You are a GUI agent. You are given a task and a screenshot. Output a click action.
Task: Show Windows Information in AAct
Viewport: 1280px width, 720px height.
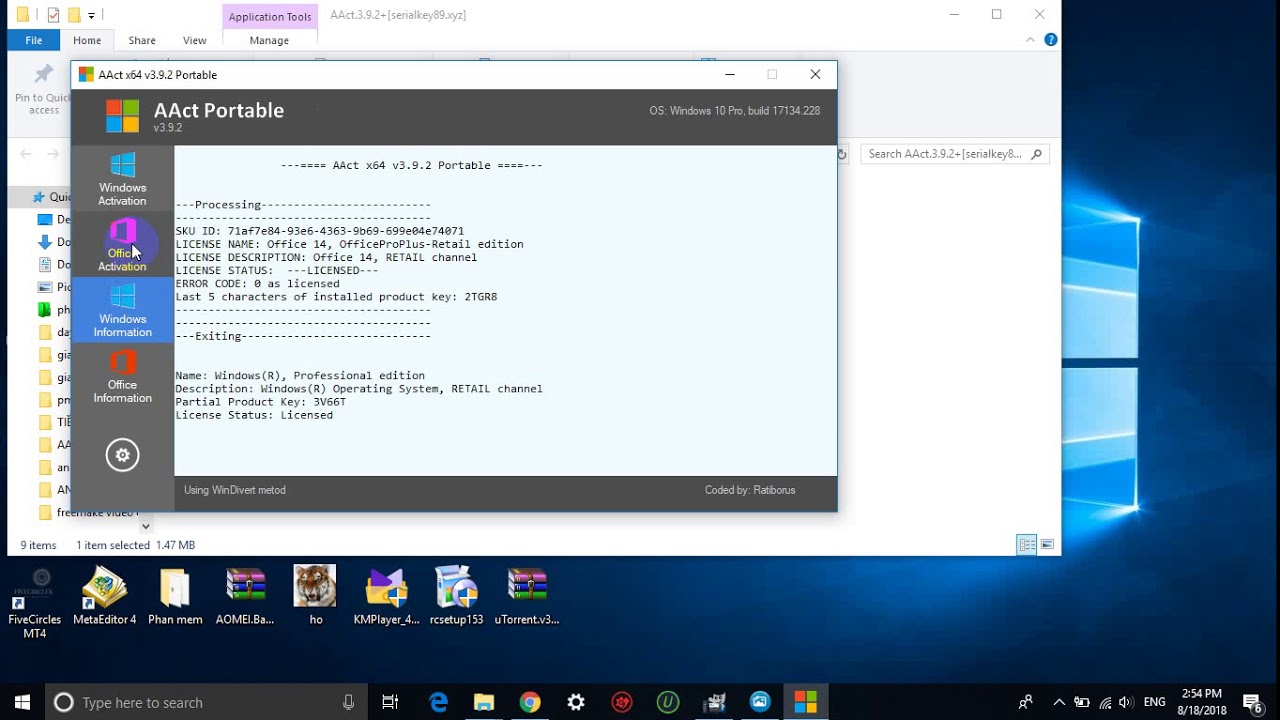pyautogui.click(x=122, y=310)
